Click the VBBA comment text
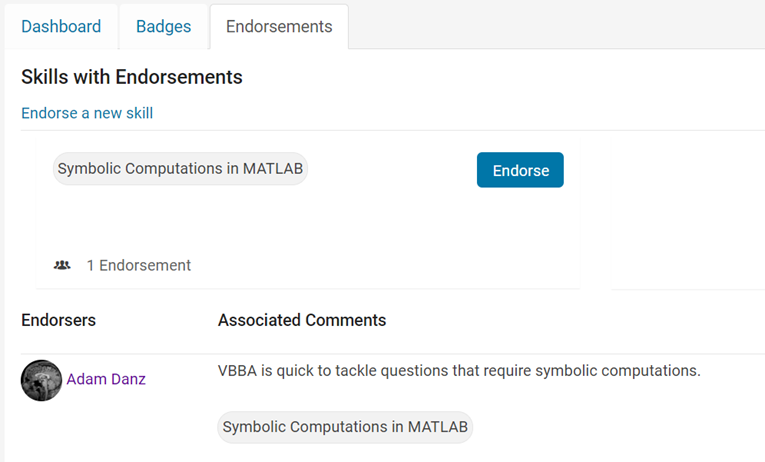Screen dimensions: 765x462 (459, 371)
